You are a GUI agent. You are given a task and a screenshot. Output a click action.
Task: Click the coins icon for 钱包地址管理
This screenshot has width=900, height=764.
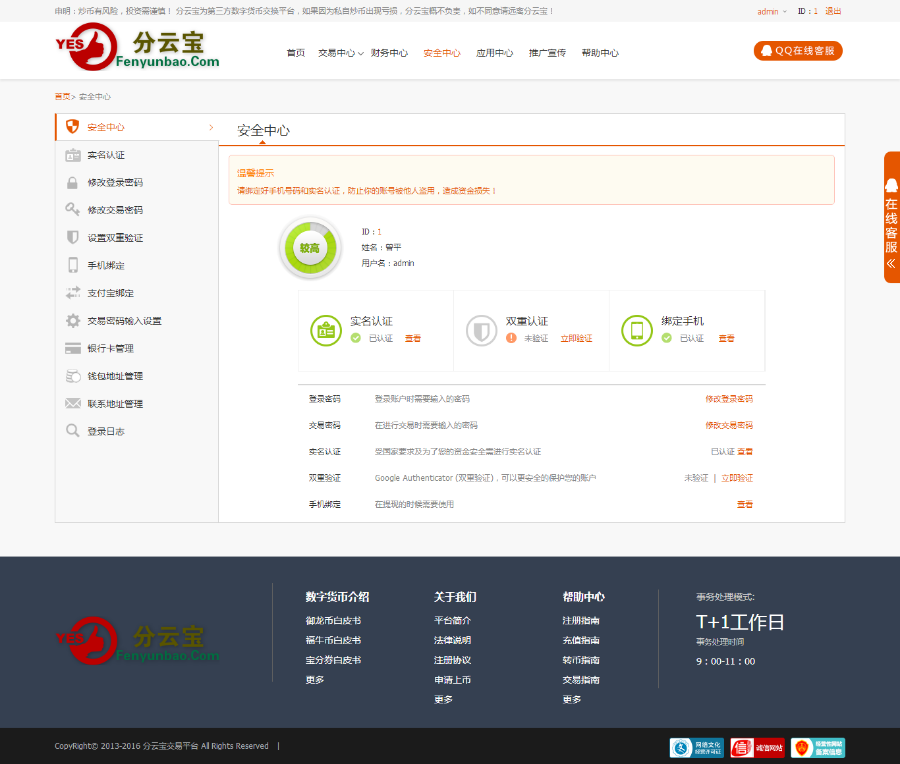(73, 376)
